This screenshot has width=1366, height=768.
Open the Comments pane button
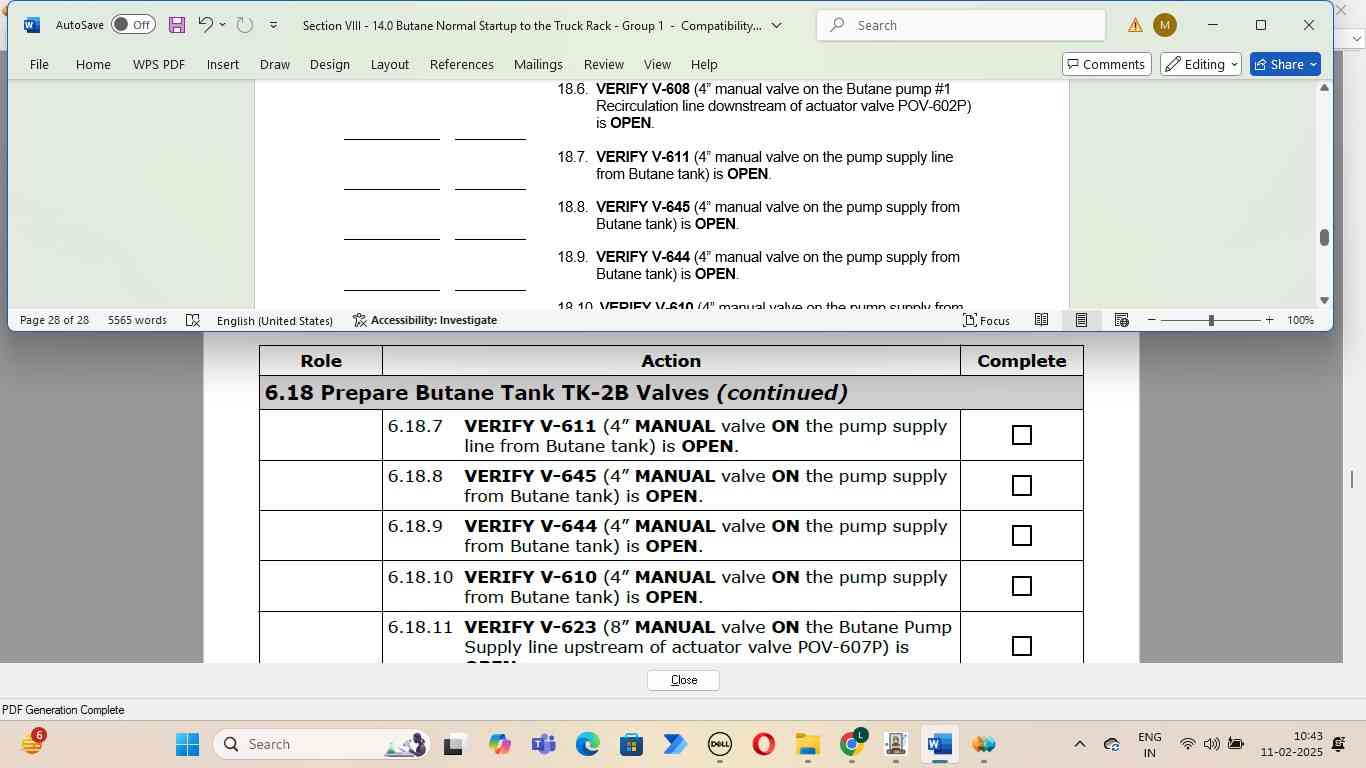tap(1106, 64)
